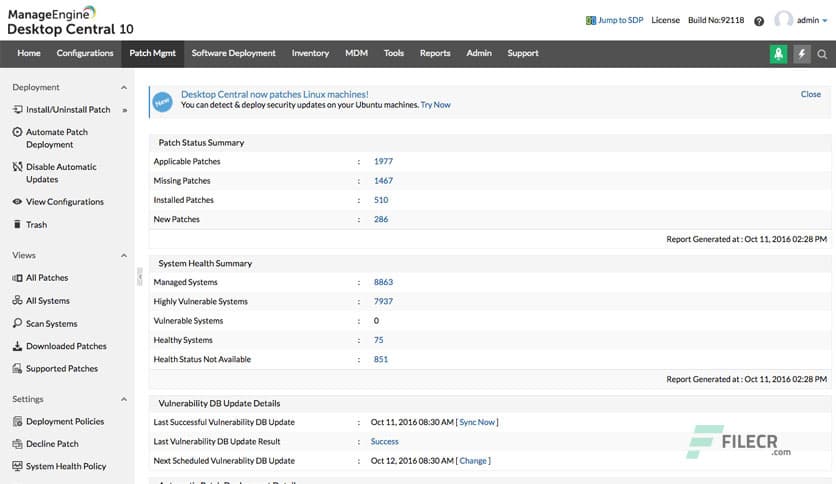Image resolution: width=836 pixels, height=484 pixels.
Task: Open the Tools tab
Action: 393,53
